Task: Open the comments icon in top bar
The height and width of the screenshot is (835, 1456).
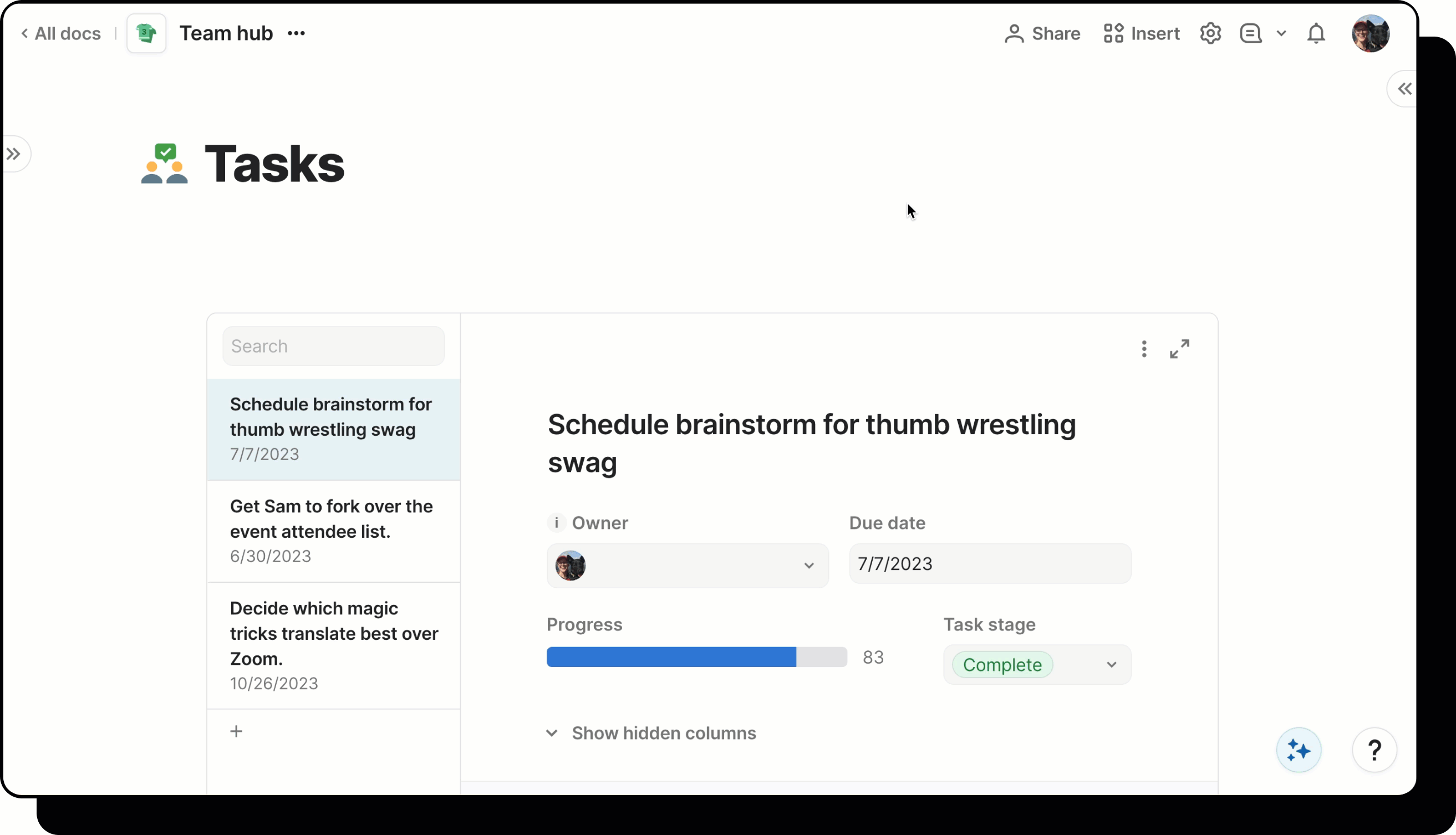Action: coord(1250,33)
